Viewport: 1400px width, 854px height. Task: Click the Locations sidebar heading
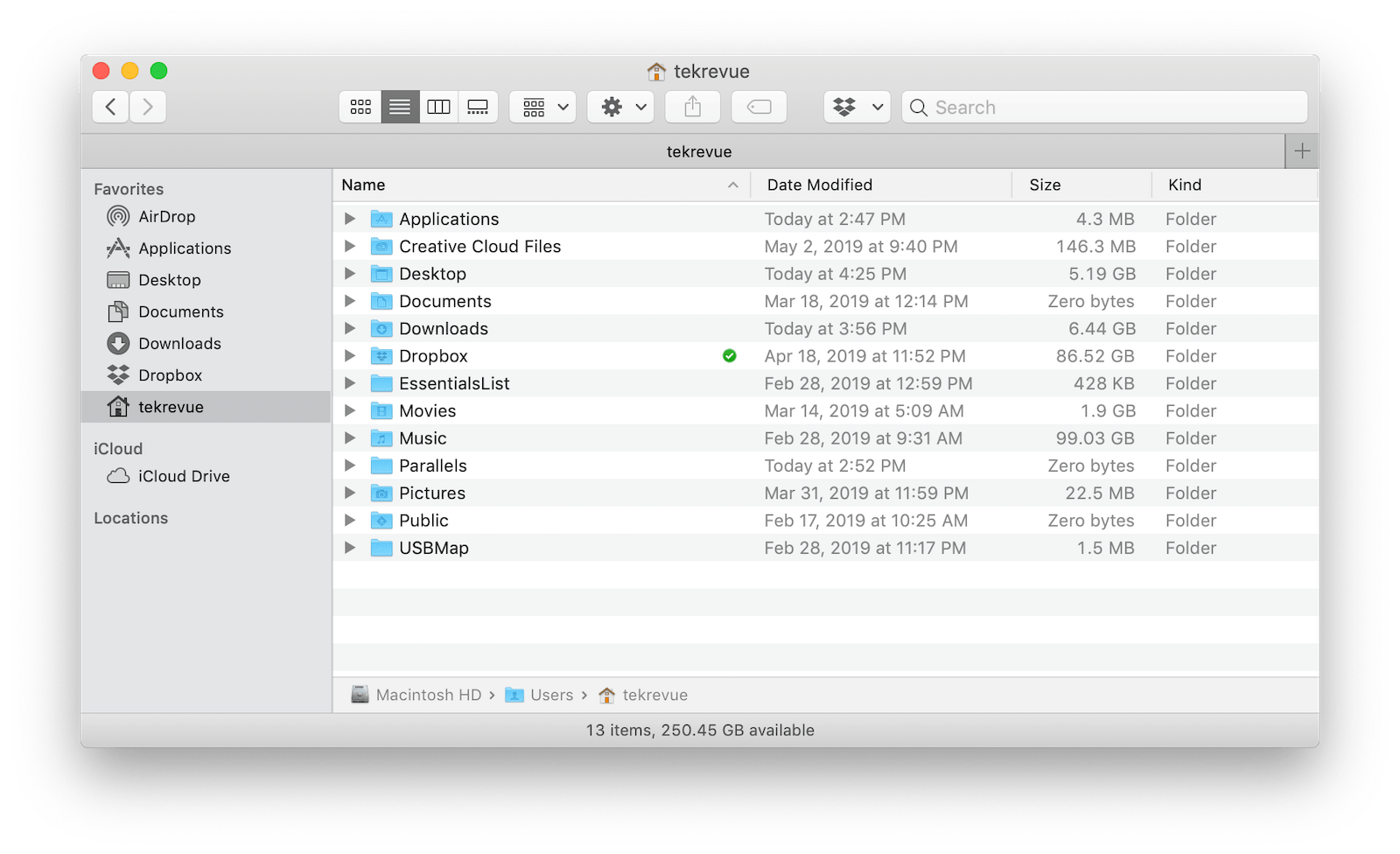pyautogui.click(x=131, y=518)
